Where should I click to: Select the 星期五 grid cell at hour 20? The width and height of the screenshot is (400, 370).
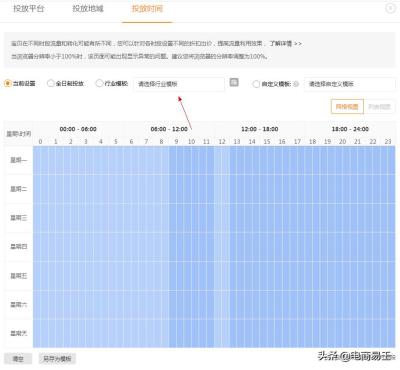[343, 276]
